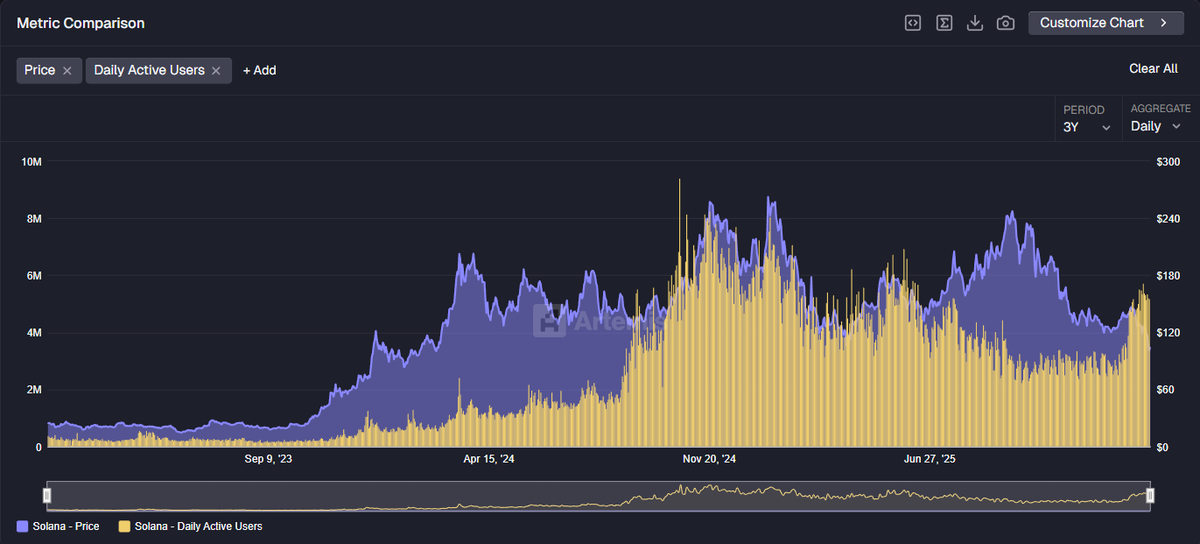
Task: Click the sigma formula icon
Action: [944, 23]
